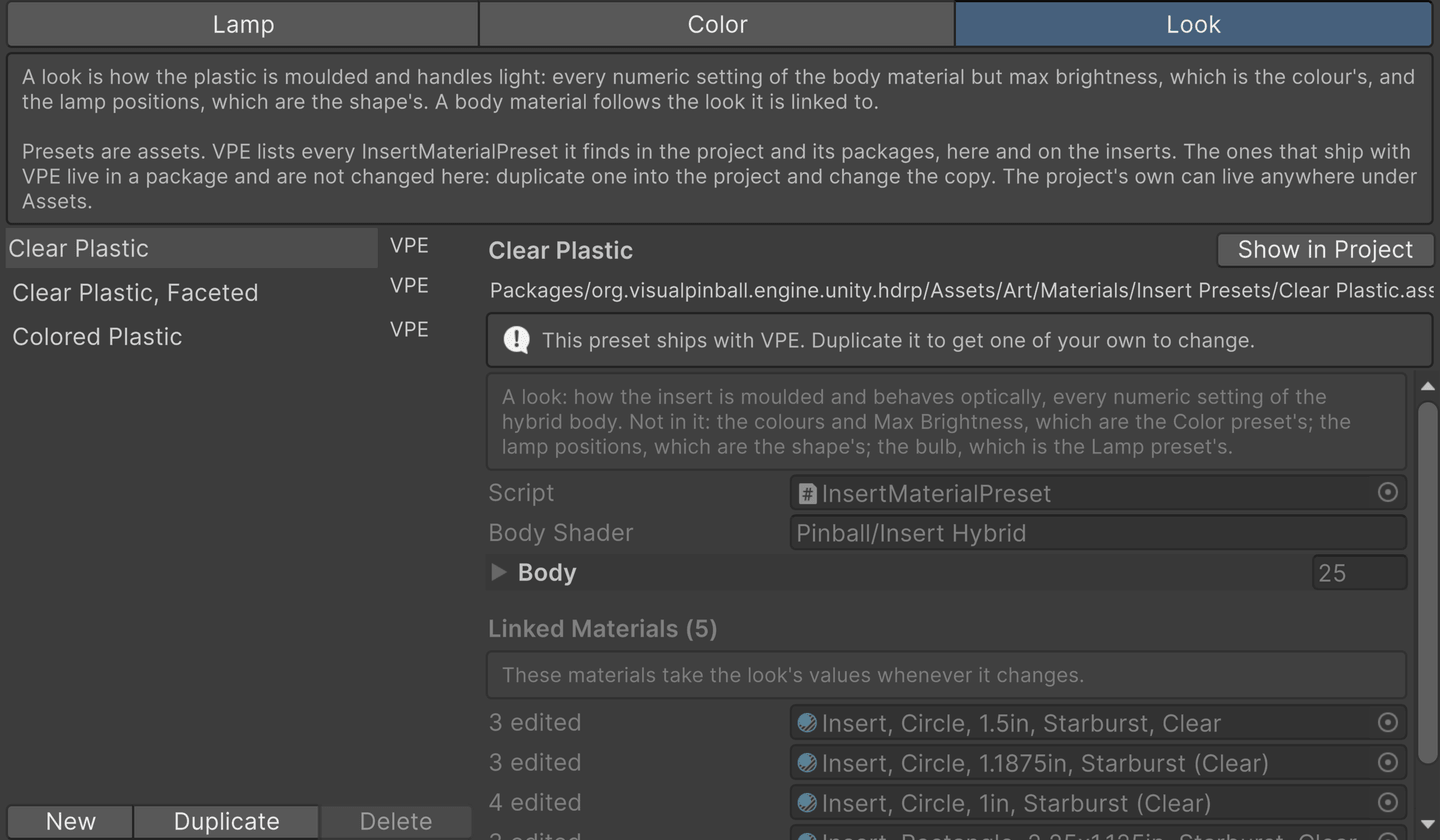Click the Body Shader field Pinball/Insert Hybrid

click(1098, 533)
